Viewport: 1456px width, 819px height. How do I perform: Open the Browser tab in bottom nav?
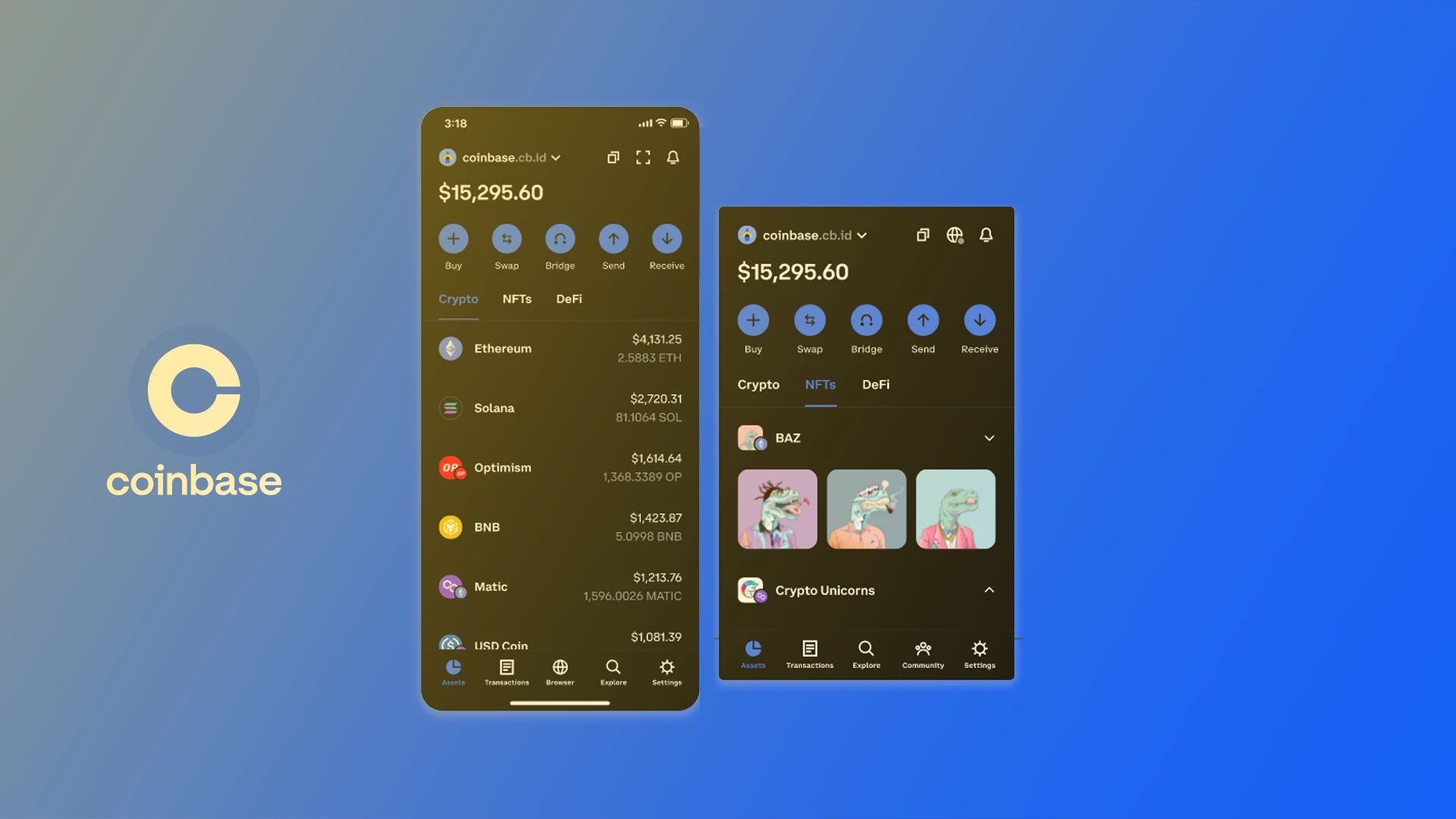559,672
